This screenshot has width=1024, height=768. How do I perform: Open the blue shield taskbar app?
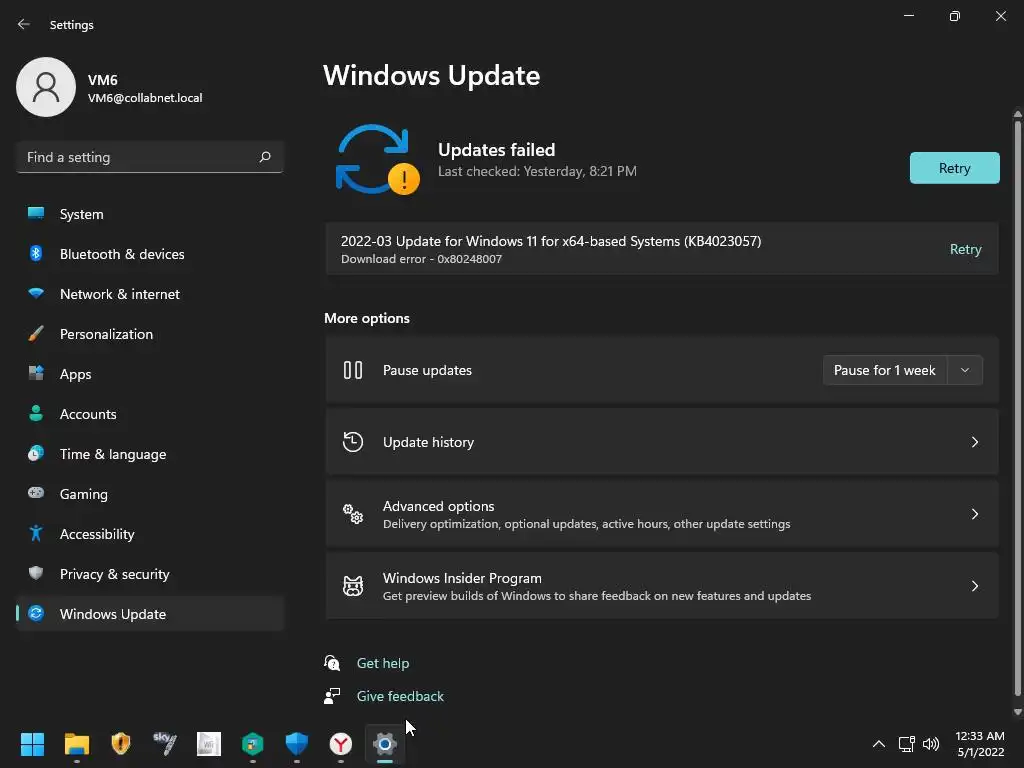coord(296,744)
